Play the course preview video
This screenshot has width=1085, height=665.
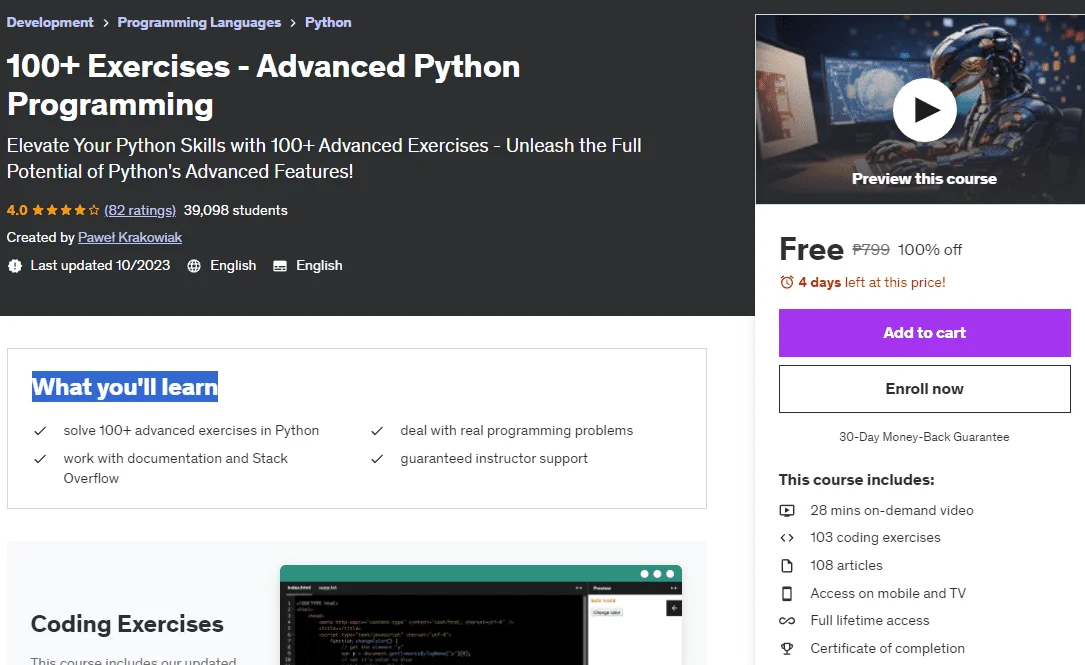click(x=924, y=110)
